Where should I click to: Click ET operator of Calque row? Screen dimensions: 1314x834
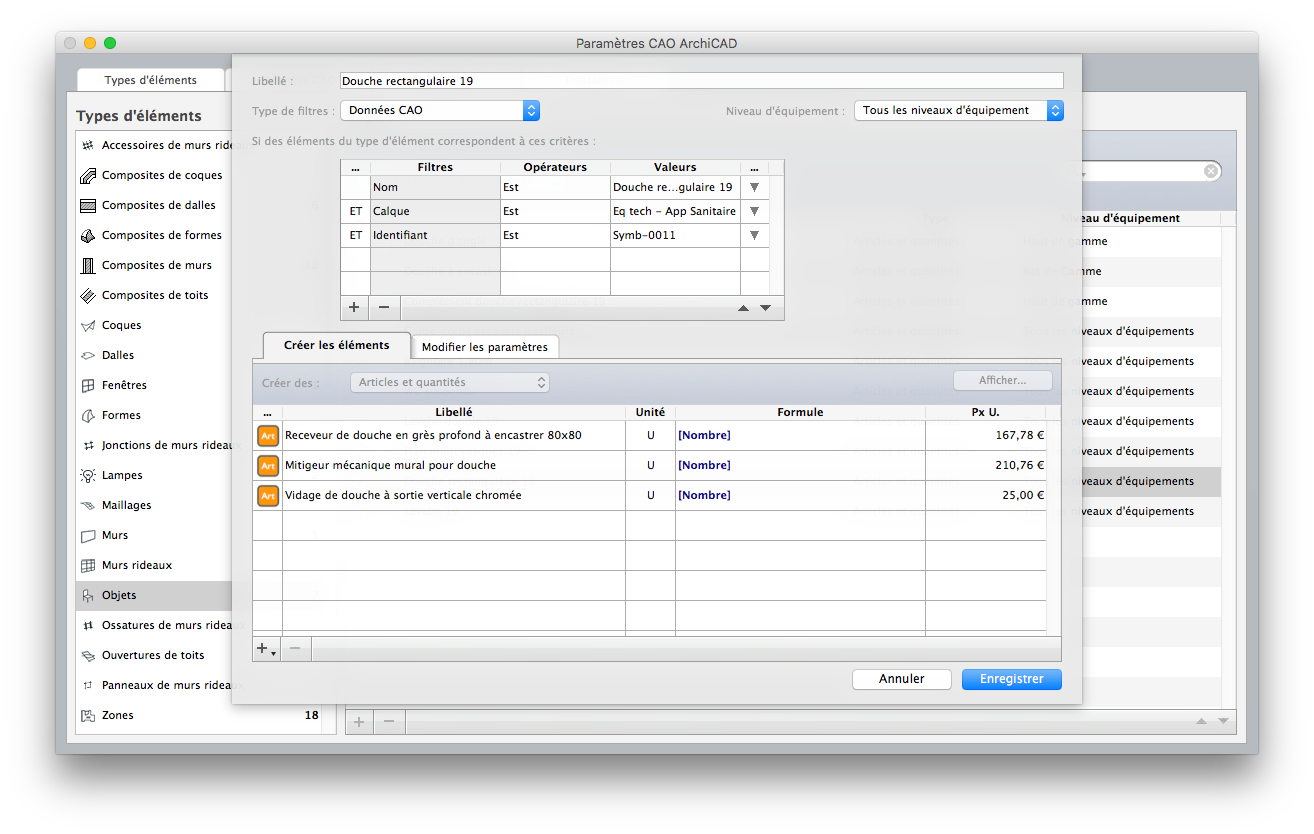click(355, 211)
